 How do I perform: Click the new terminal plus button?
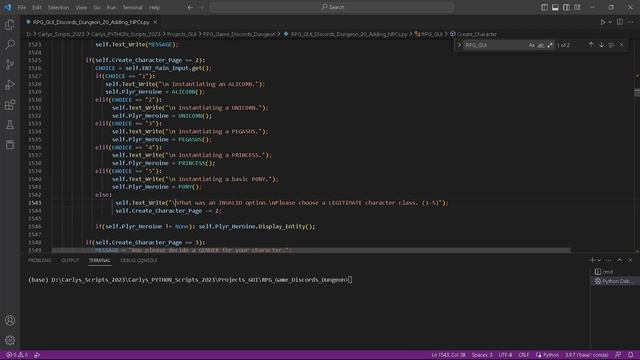click(x=592, y=260)
